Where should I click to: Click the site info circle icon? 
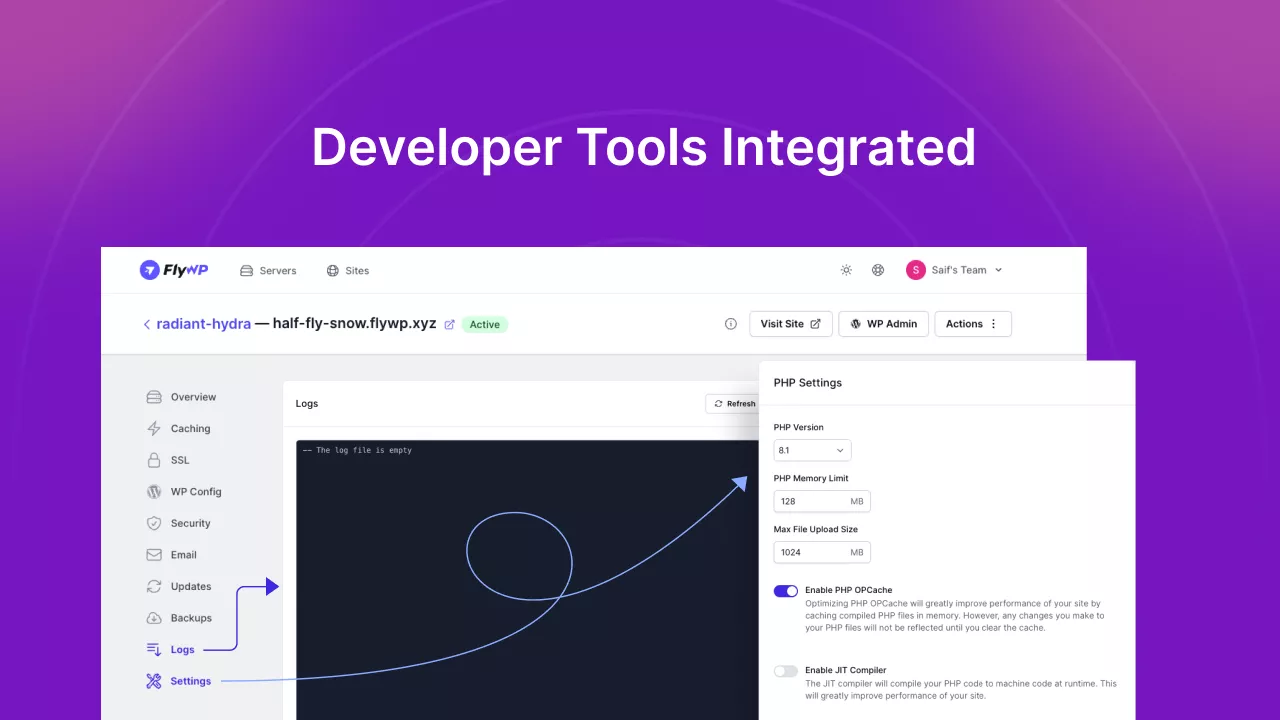pos(730,324)
